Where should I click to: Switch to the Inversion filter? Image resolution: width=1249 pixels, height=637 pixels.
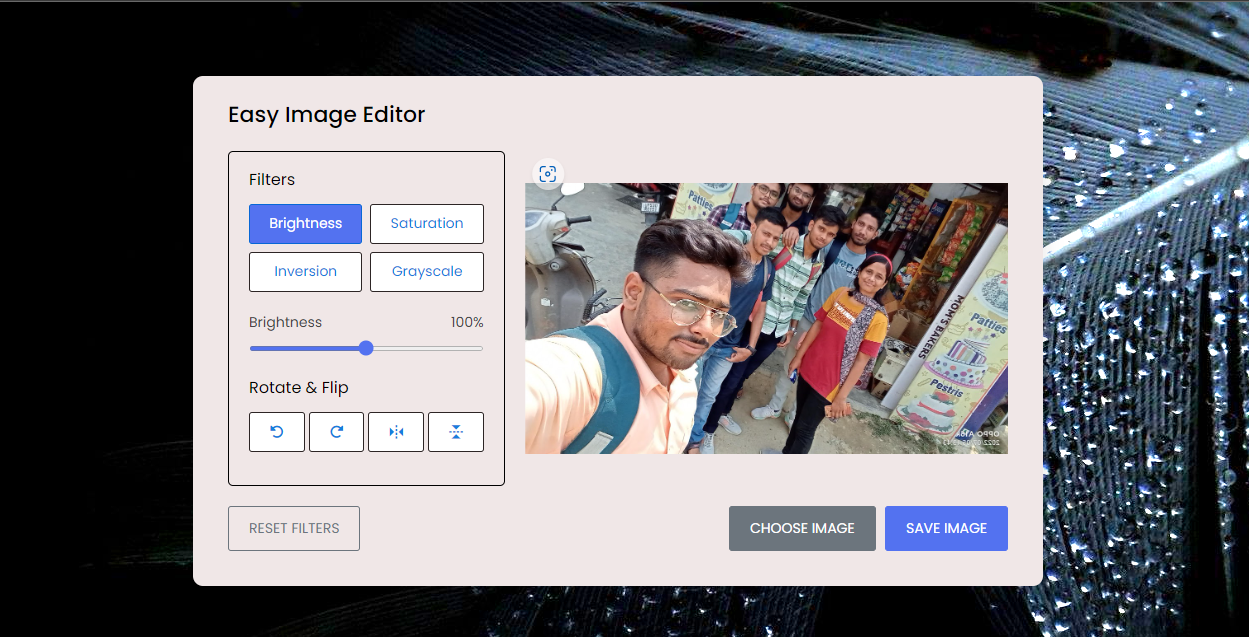tap(305, 272)
